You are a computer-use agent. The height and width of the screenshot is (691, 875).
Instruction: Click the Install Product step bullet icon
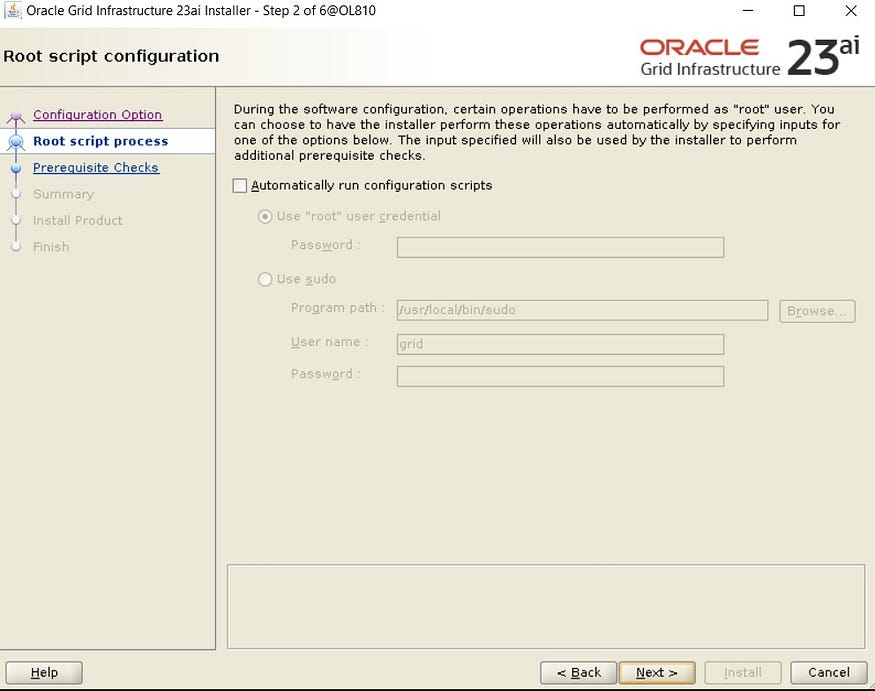(16, 220)
